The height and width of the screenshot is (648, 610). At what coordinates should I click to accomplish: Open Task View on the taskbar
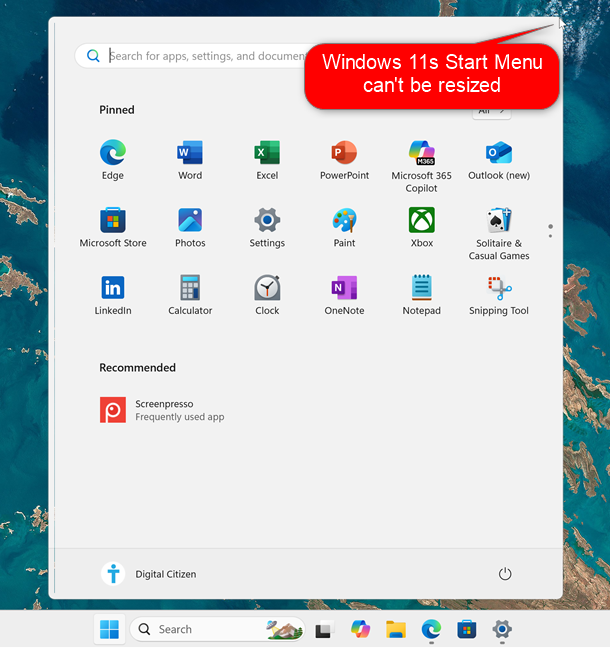tap(324, 629)
